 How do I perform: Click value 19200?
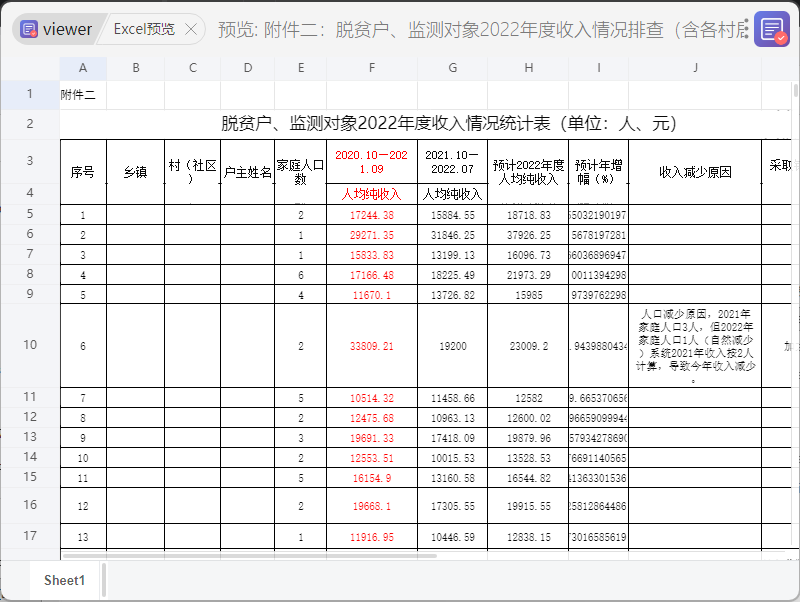coord(453,346)
